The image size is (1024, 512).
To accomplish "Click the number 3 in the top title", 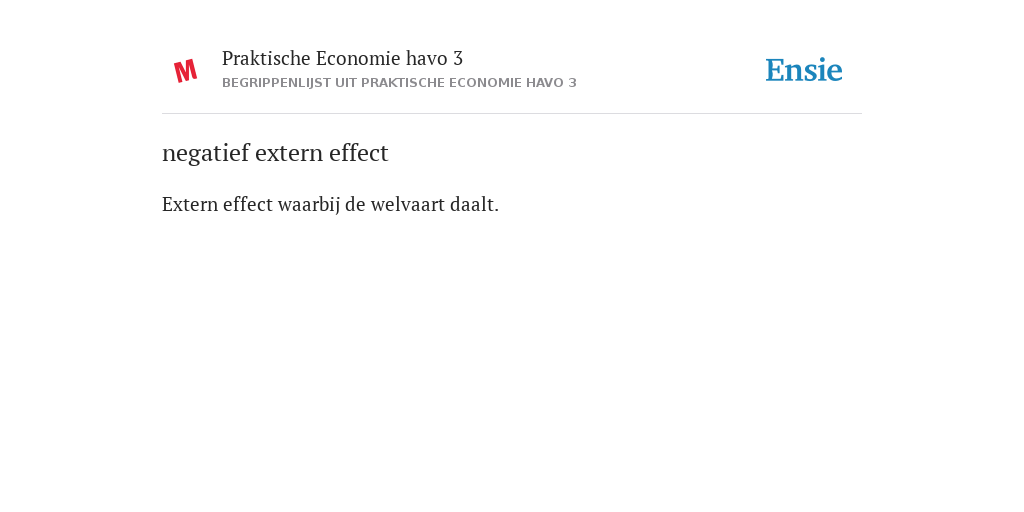I will 458,59.
